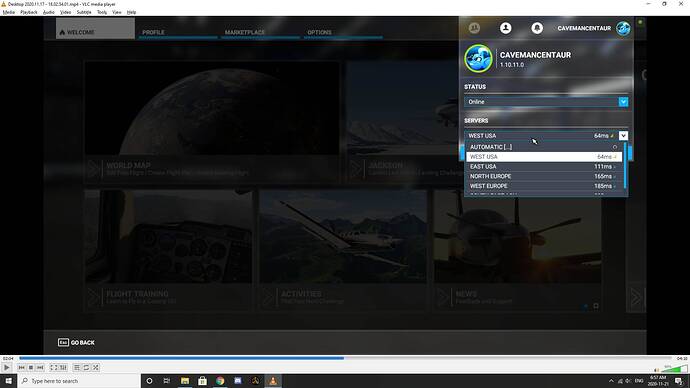
Task: Open File Explorer from taskbar
Action: (185, 381)
